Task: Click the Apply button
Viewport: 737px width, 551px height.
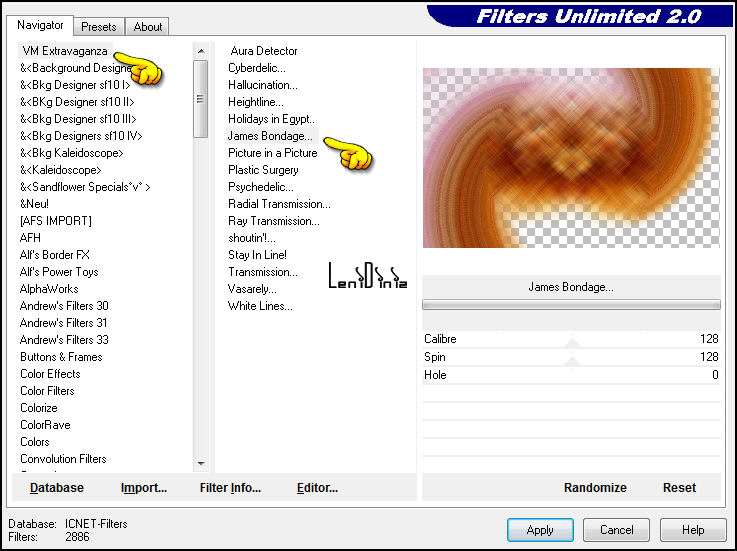Action: point(540,529)
